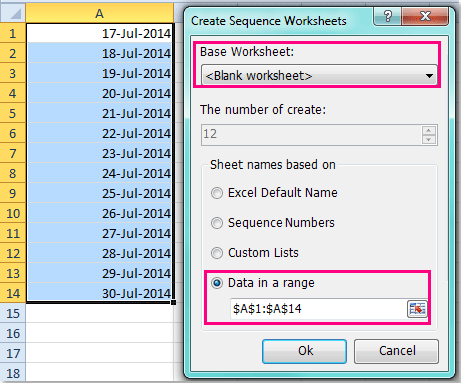Click cell containing 27-Jul-2014
The height and width of the screenshot is (383, 461).
[100, 233]
